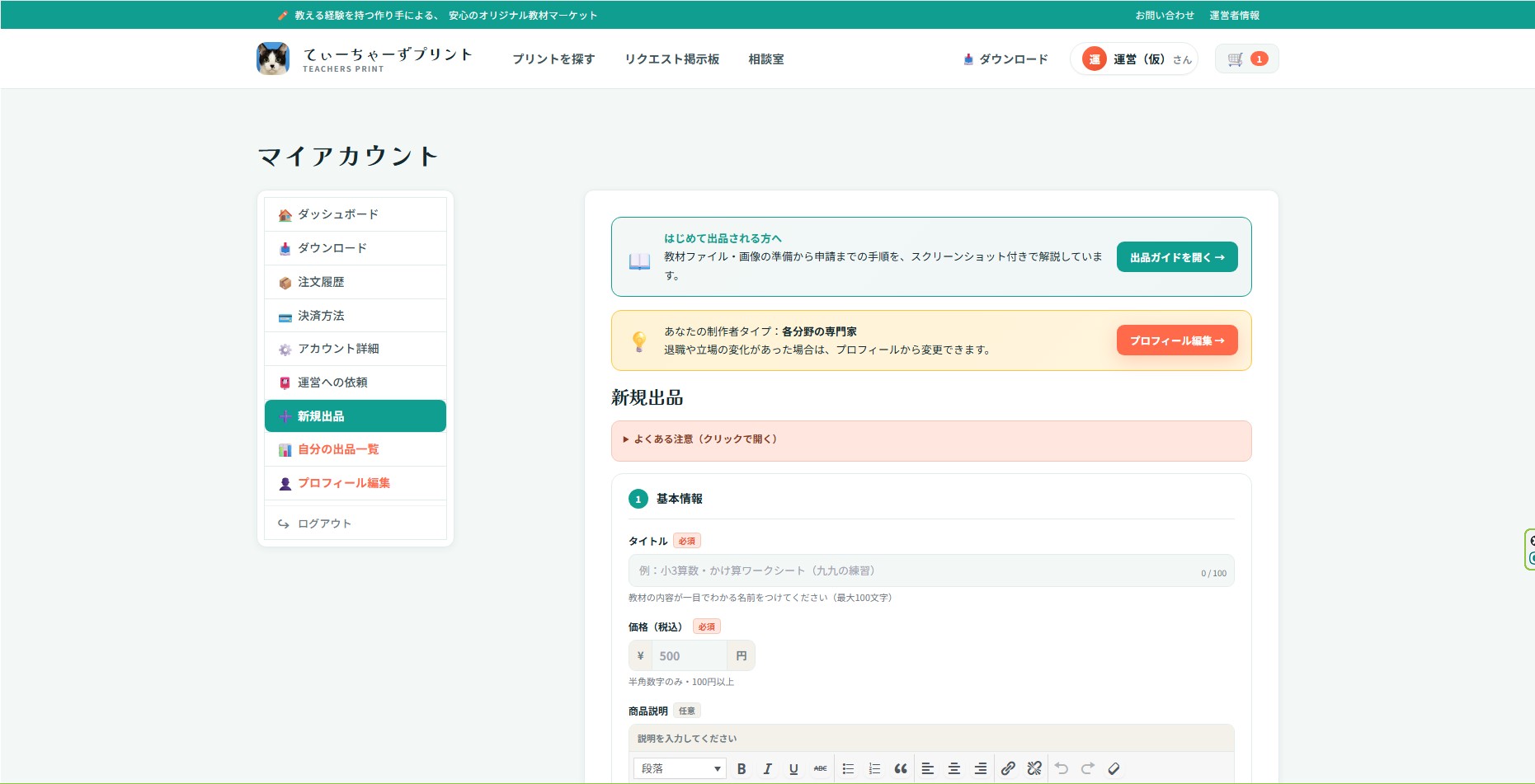Open 自分の出品一覧 in sidebar
This screenshot has width=1535, height=784.
[355, 449]
